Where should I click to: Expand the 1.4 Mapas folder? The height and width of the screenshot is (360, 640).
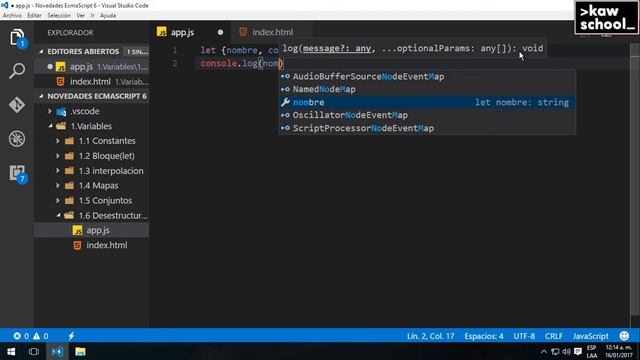58,186
